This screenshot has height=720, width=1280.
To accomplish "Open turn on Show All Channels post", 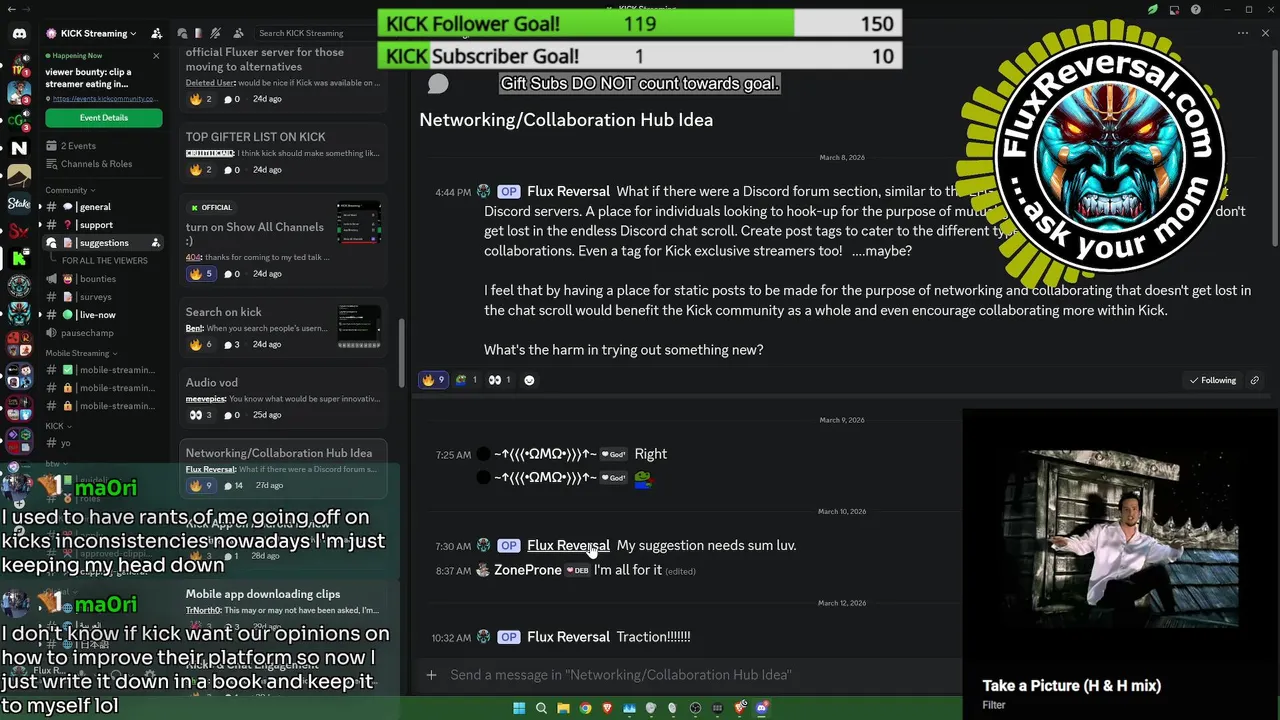I will click(x=283, y=240).
